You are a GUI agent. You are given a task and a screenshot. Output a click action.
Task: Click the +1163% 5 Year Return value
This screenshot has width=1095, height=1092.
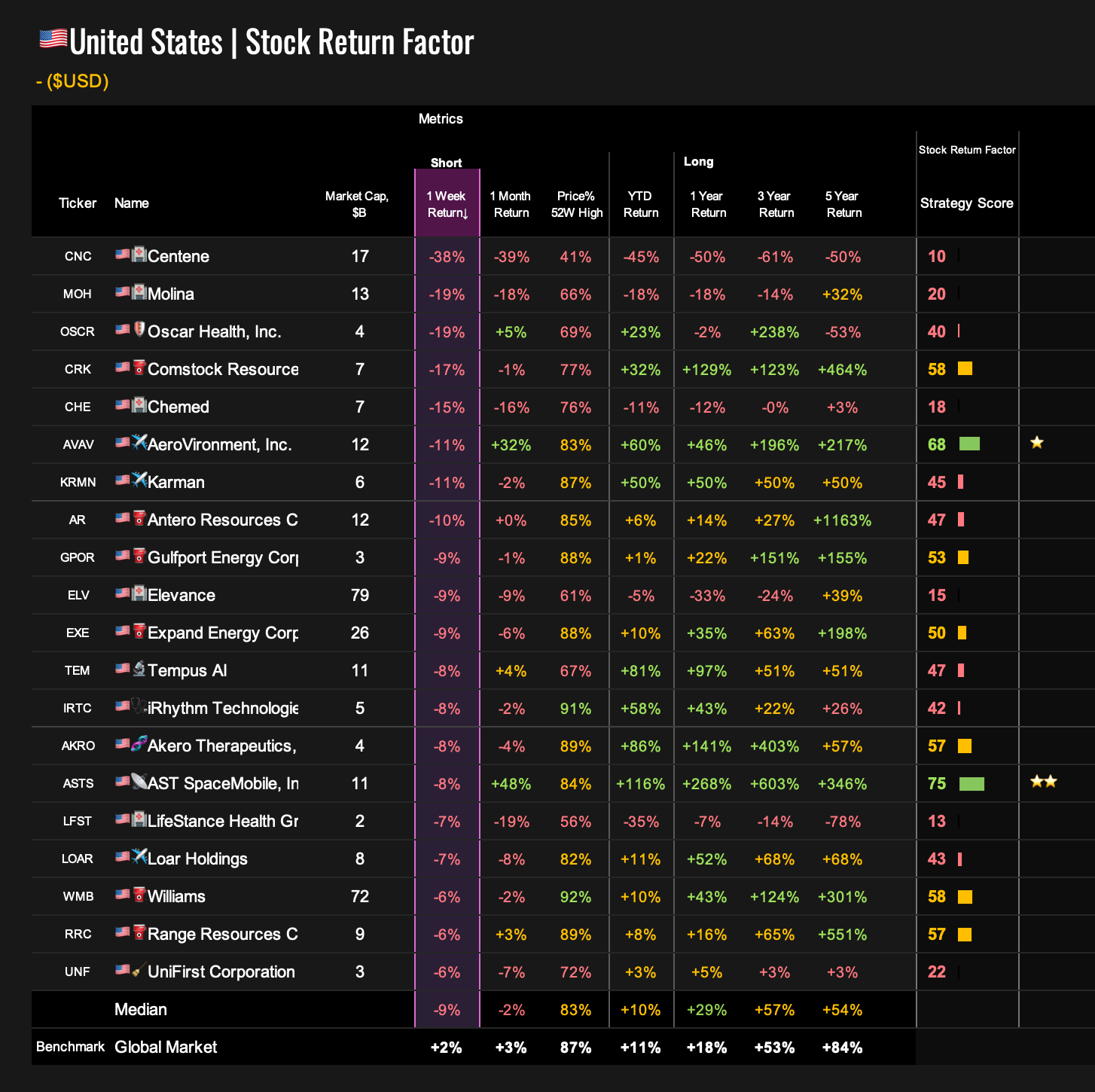(x=843, y=520)
